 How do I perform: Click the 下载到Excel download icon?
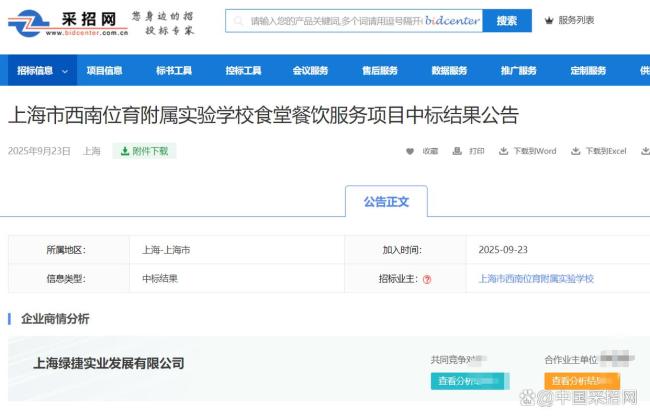click(575, 152)
